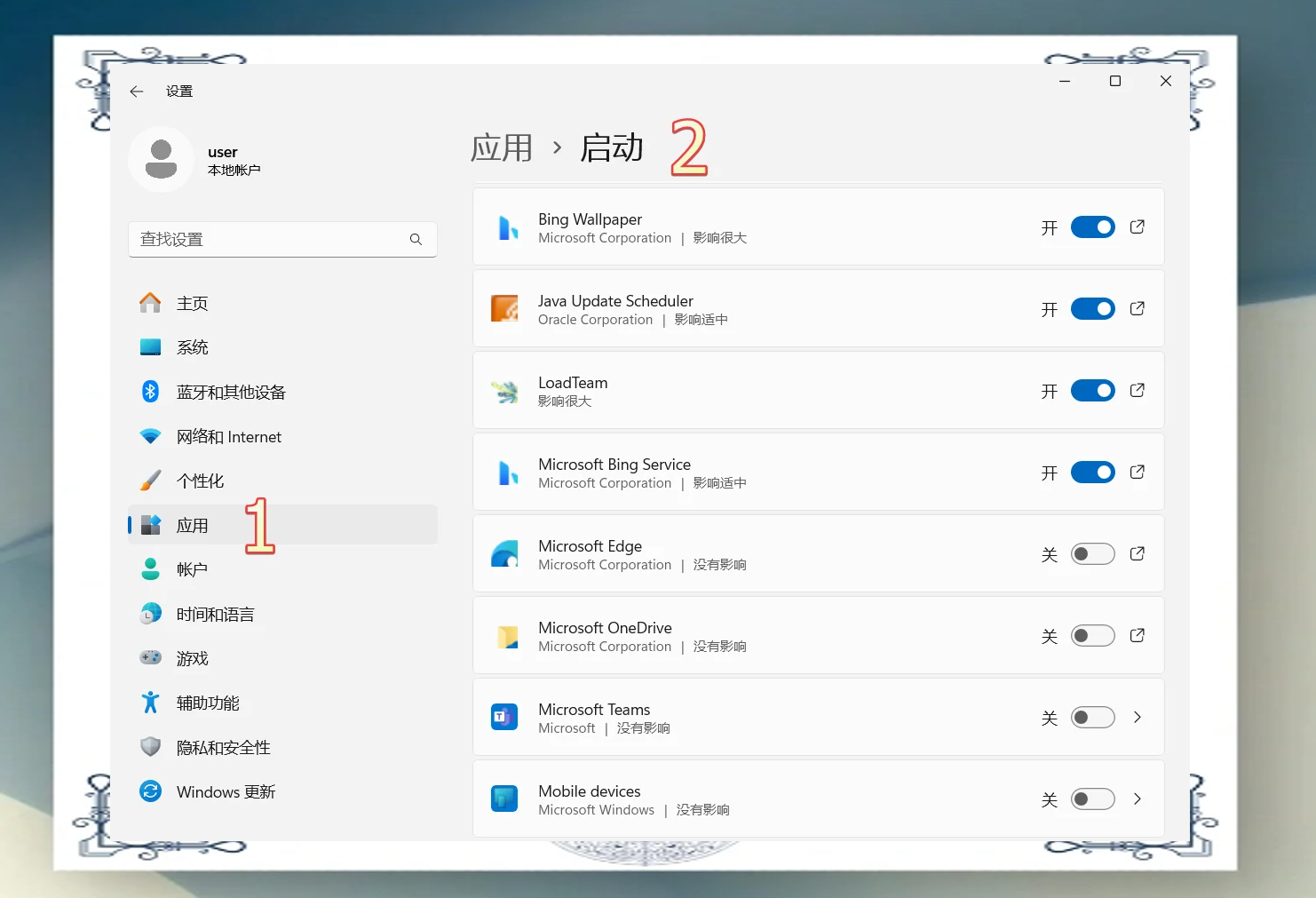Open 蓝牙和其他设备 settings section
Screen dimensions: 1316x898
231,393
